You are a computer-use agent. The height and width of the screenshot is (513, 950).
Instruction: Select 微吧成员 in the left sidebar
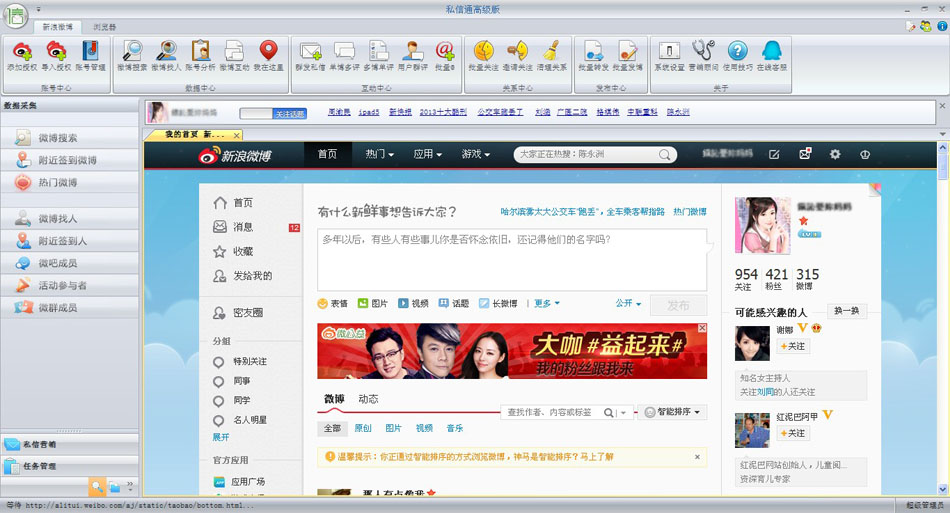click(x=70, y=263)
